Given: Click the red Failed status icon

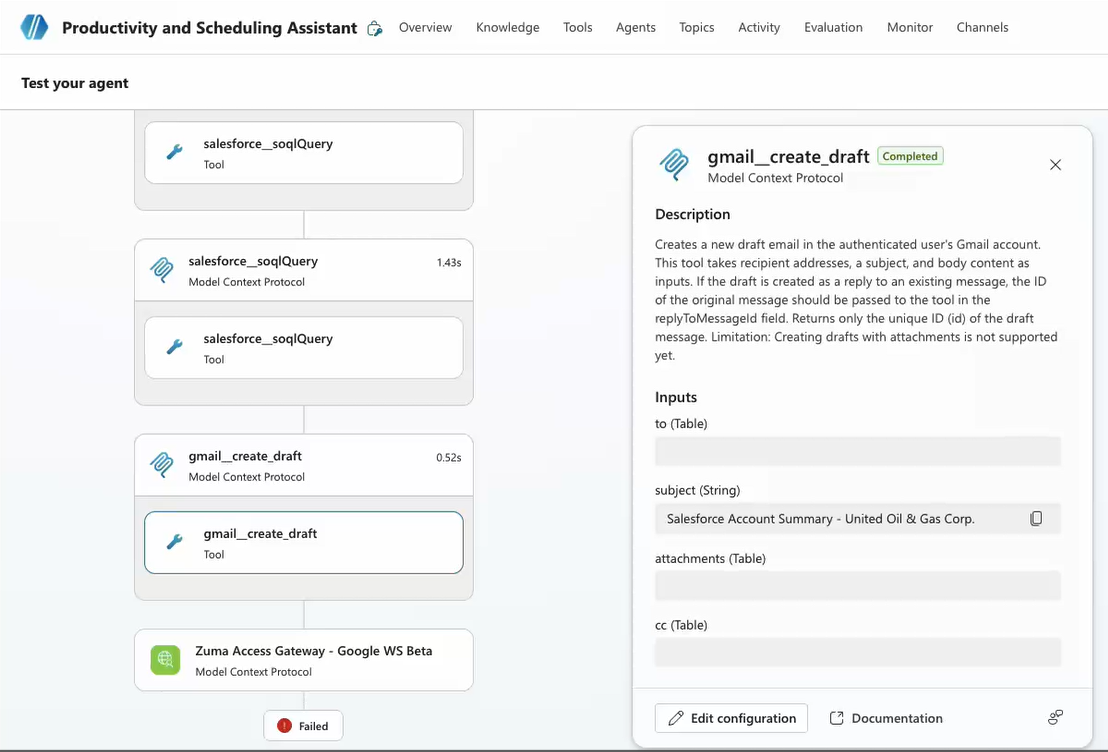Looking at the screenshot, I should click(284, 726).
